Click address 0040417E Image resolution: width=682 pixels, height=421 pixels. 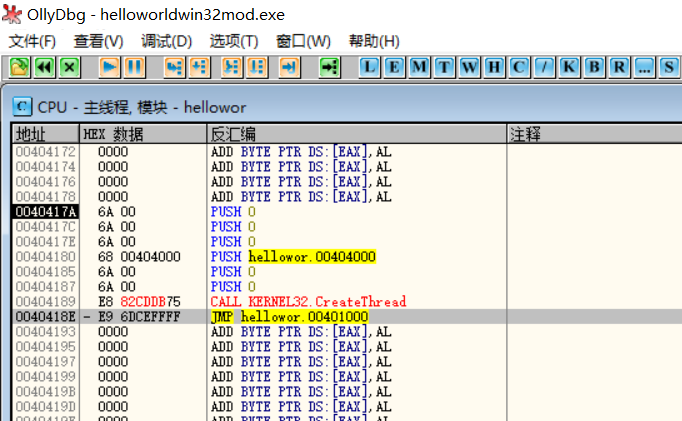tap(46, 242)
